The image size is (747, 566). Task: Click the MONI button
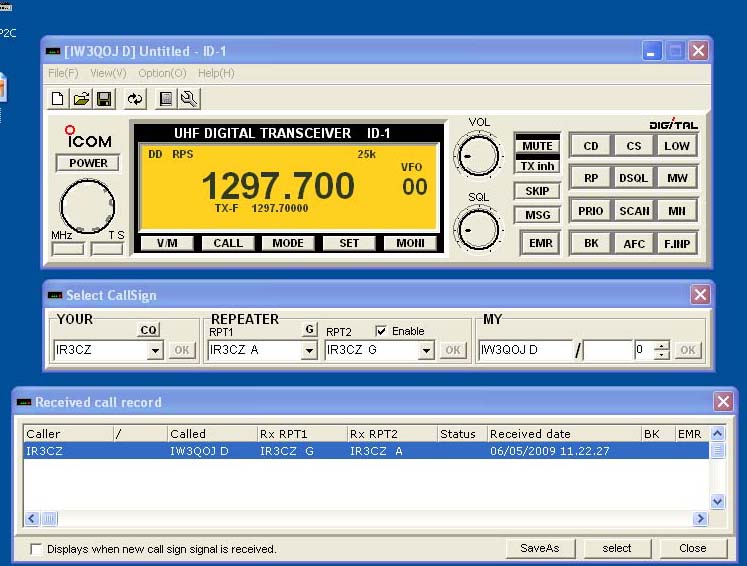tap(410, 243)
